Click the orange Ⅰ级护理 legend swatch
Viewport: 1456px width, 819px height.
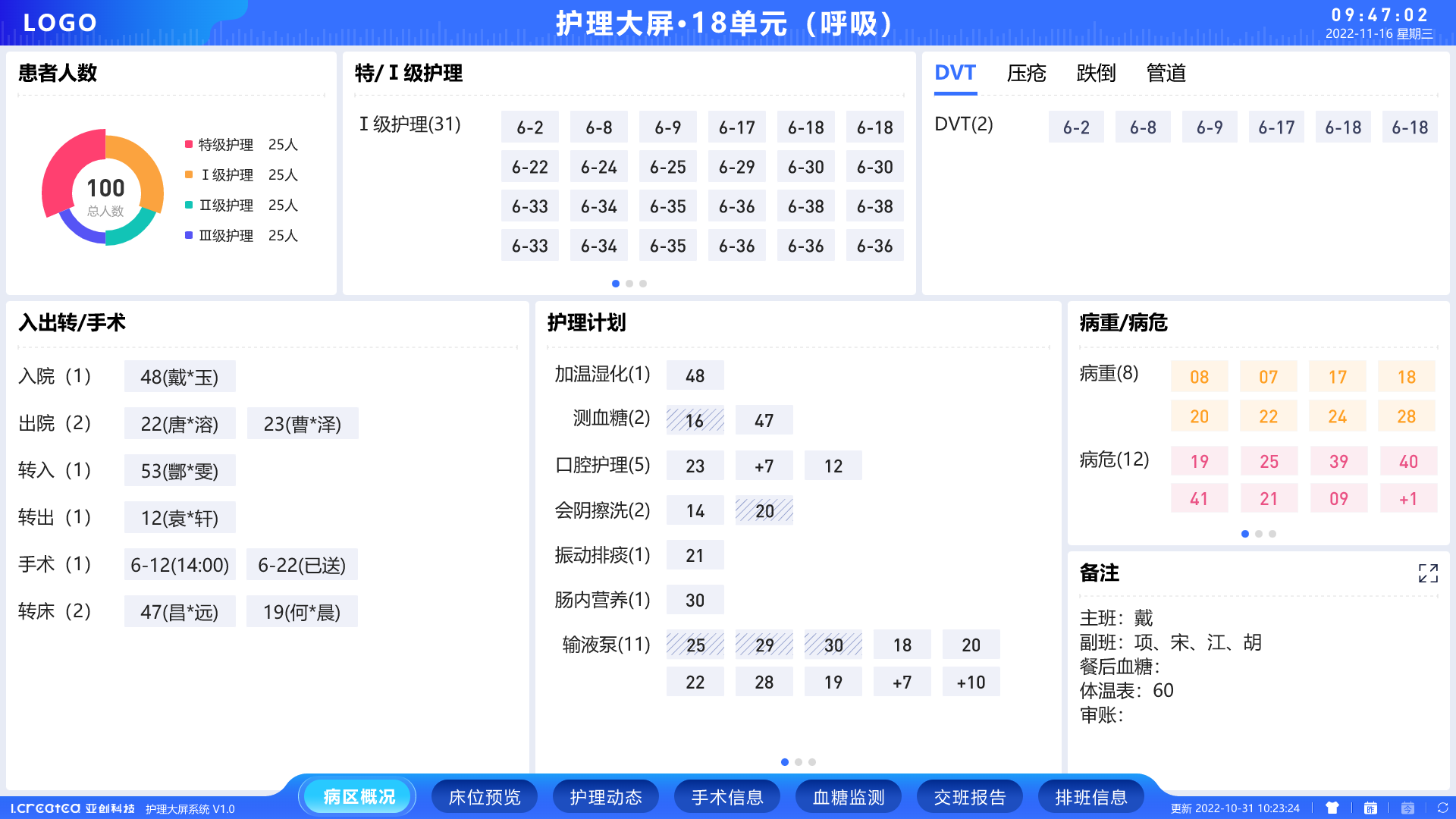[189, 174]
